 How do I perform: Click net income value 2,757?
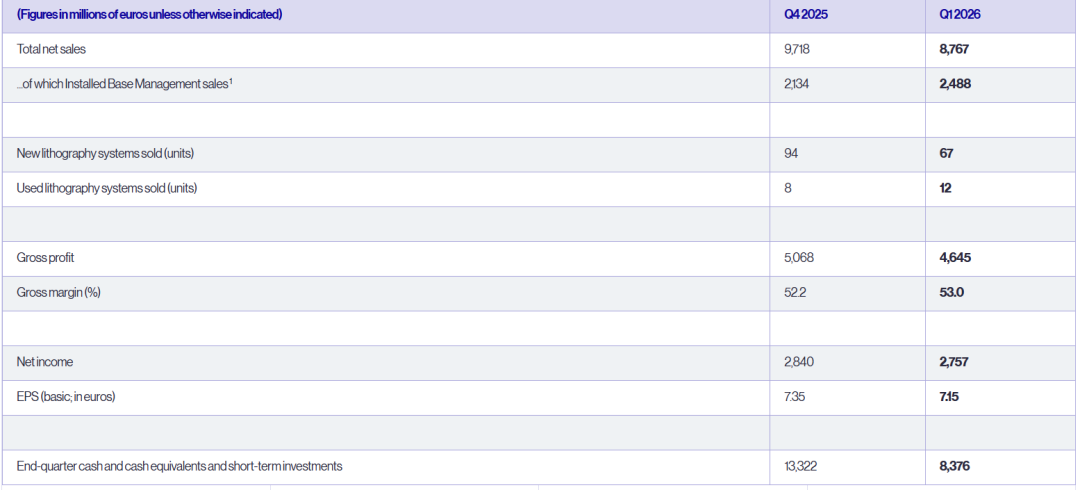[954, 362]
